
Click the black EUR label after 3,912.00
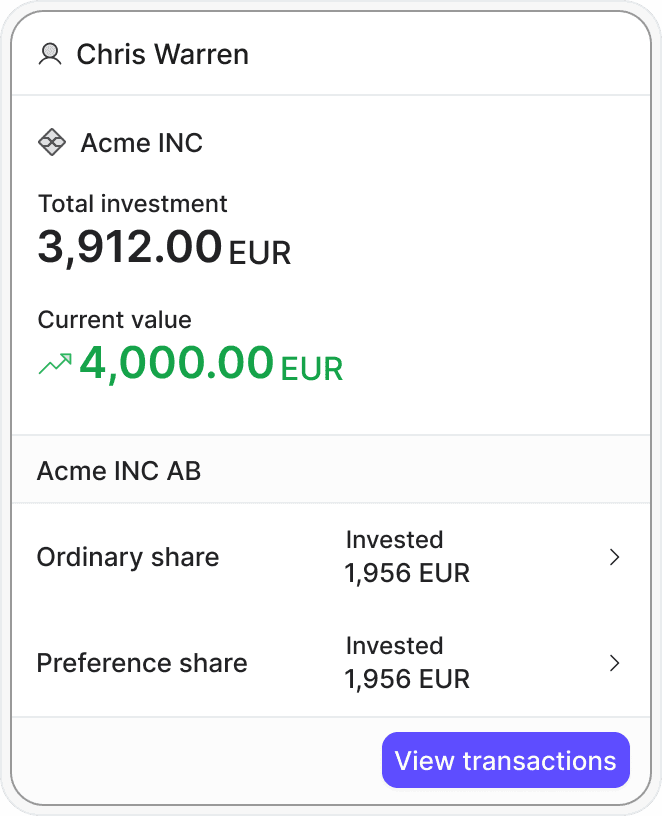(x=260, y=252)
